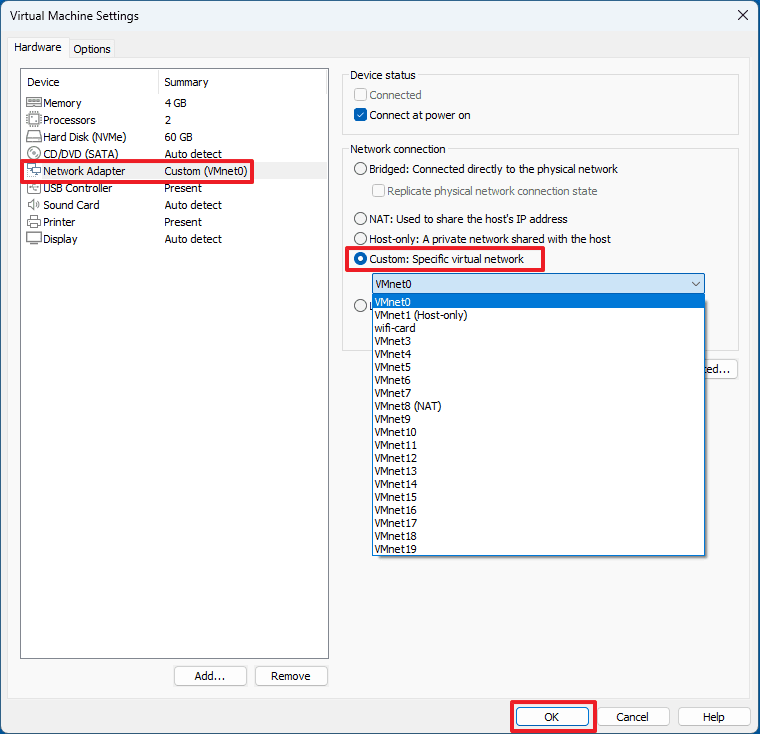Switch to the Options tab
This screenshot has width=760, height=734.
click(92, 49)
